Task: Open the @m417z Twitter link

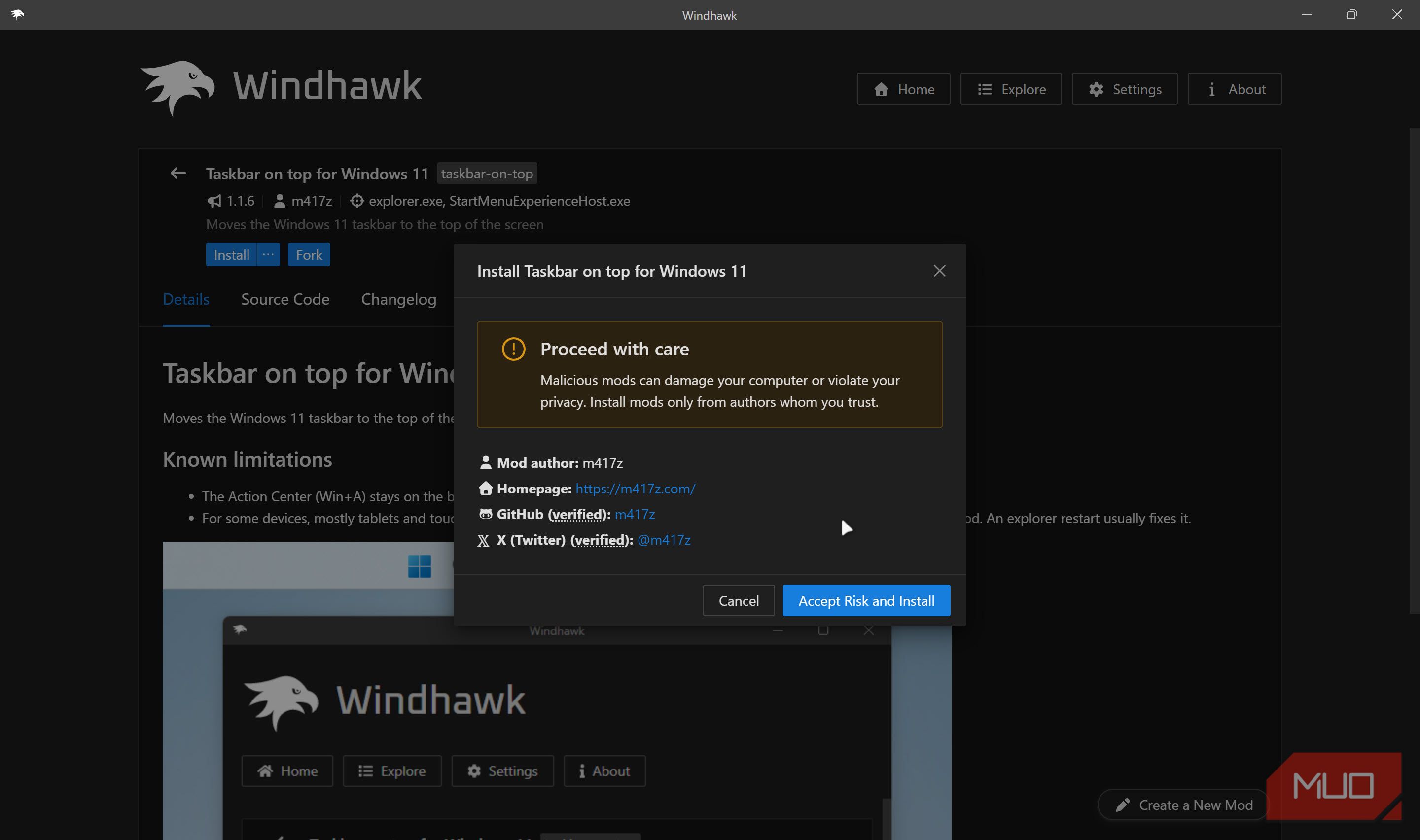Action: [x=663, y=540]
